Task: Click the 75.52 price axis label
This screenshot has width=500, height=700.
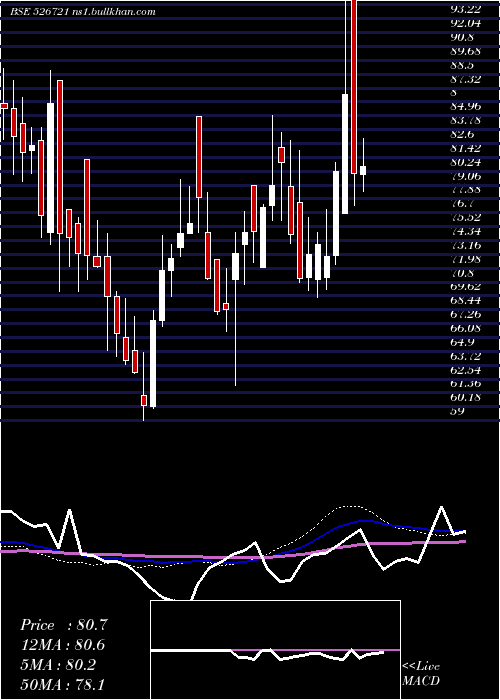Action: click(466, 217)
